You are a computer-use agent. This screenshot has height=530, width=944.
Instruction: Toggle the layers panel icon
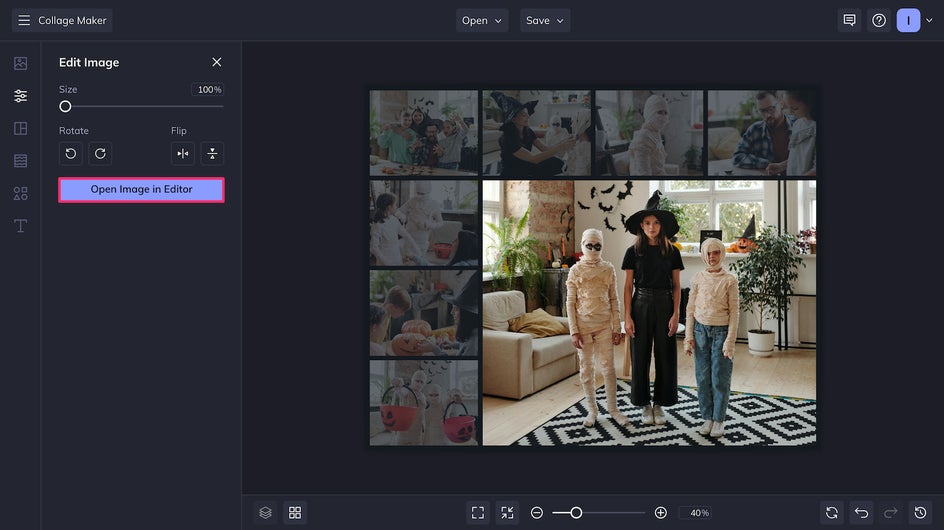click(x=265, y=512)
